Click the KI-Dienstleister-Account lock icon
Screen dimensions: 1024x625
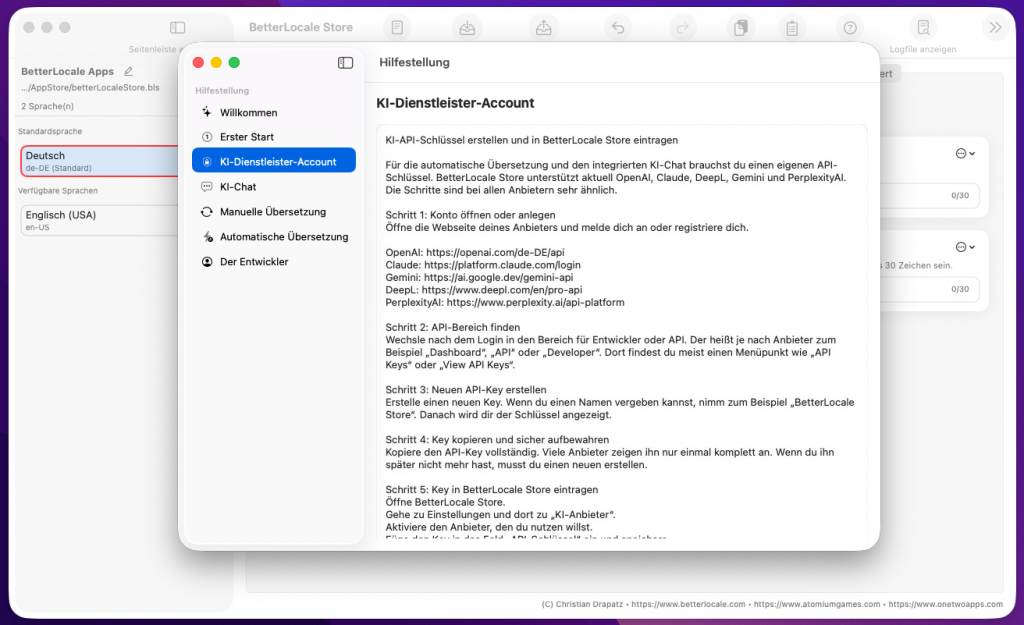[x=207, y=162]
